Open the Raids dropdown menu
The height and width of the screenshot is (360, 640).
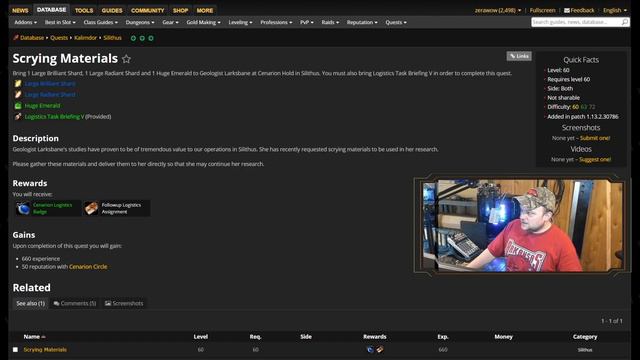click(x=330, y=22)
